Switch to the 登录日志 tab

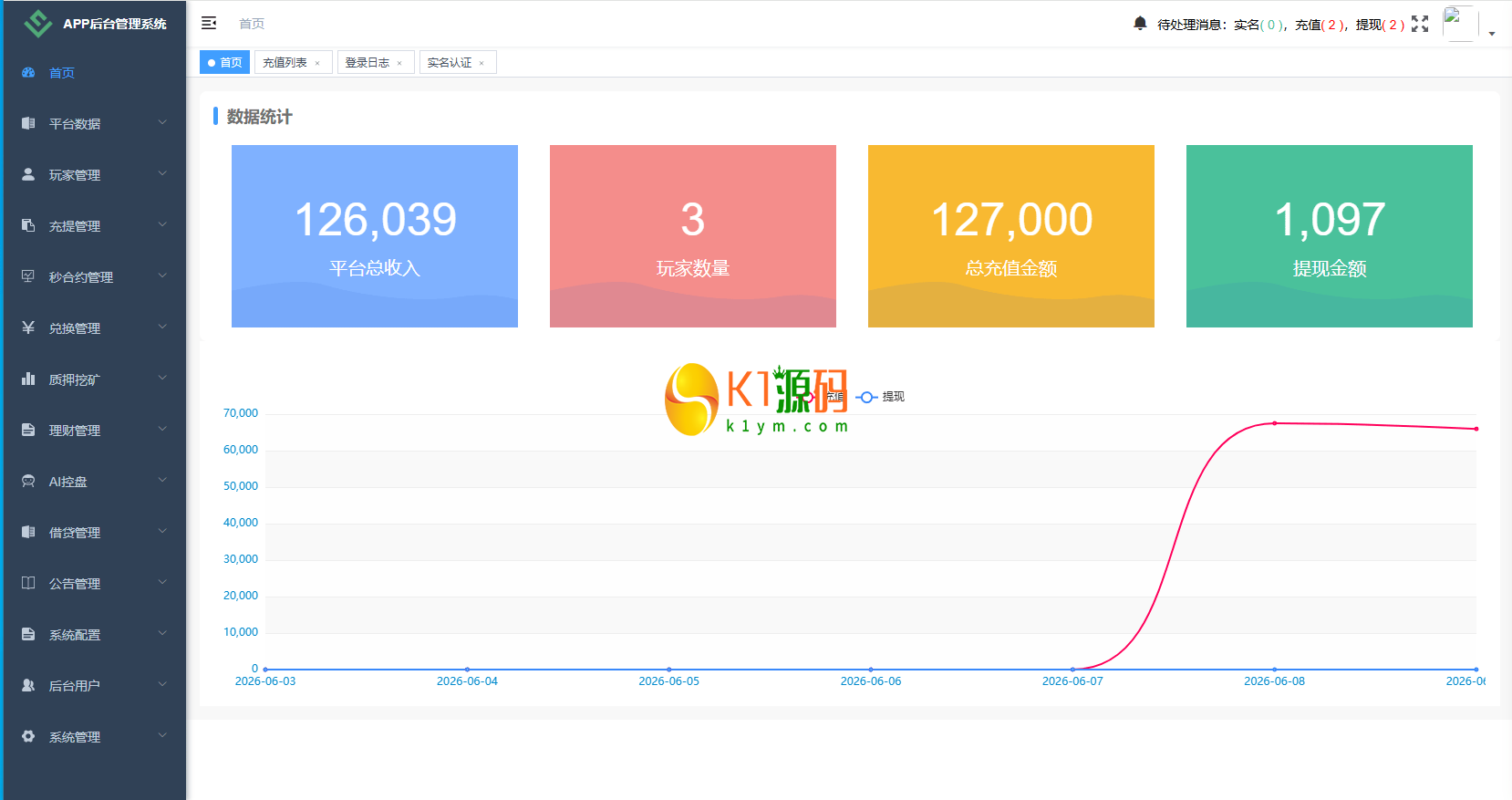coord(376,62)
